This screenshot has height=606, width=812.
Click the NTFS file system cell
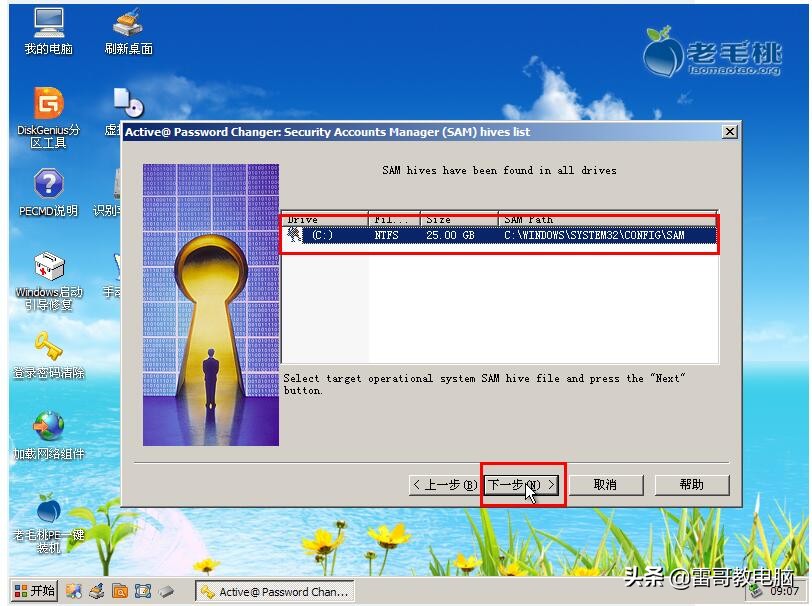tap(386, 236)
